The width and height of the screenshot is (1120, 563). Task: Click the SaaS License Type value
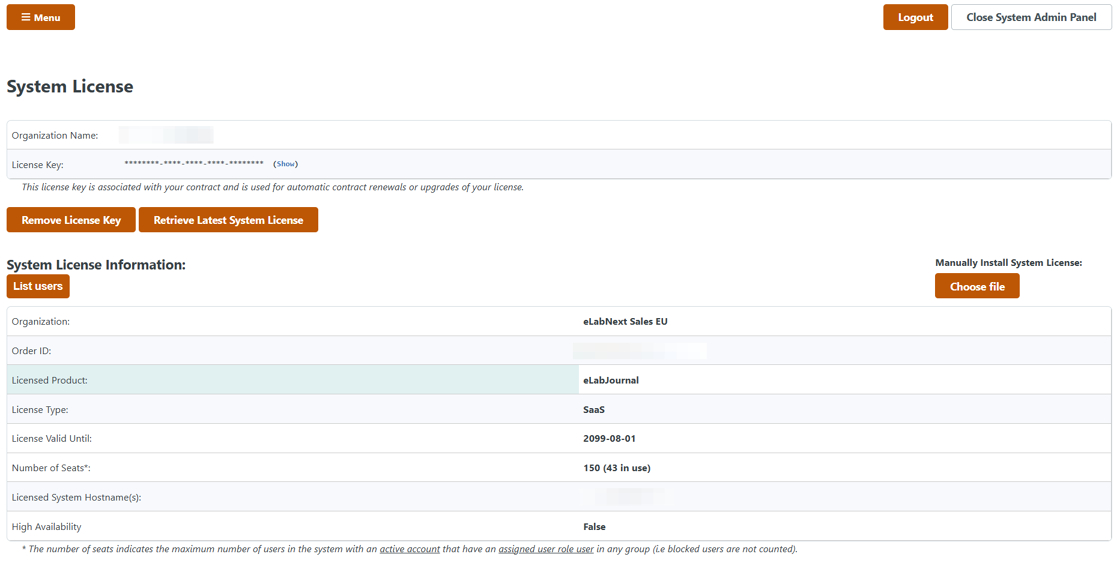(x=594, y=410)
